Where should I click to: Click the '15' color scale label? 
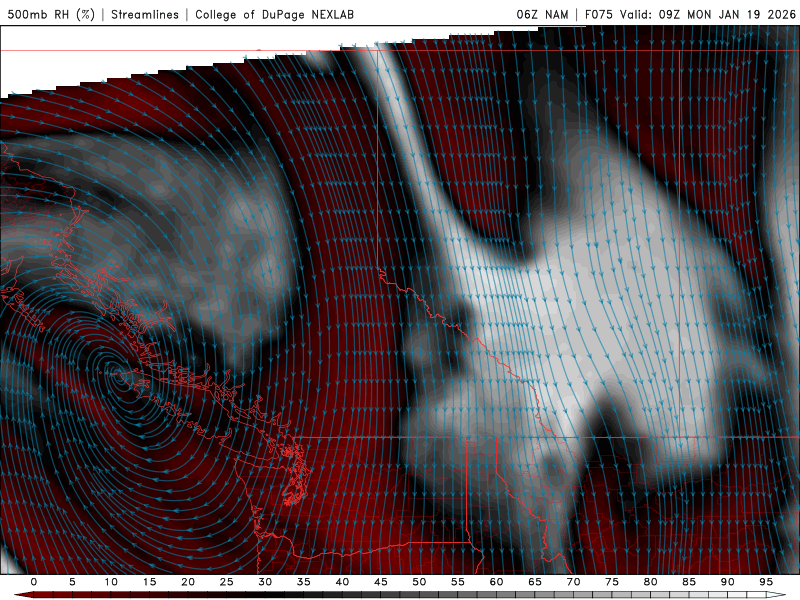coord(149,582)
